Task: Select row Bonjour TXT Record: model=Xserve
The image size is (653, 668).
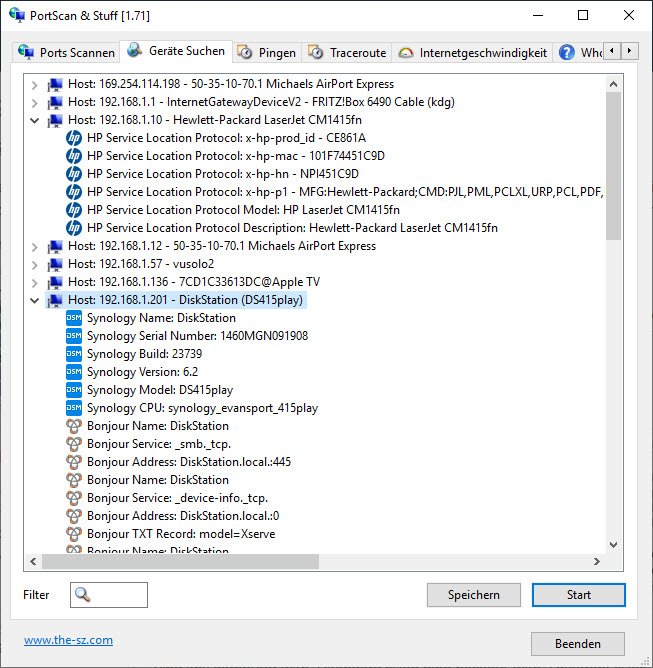Action: pos(181,534)
